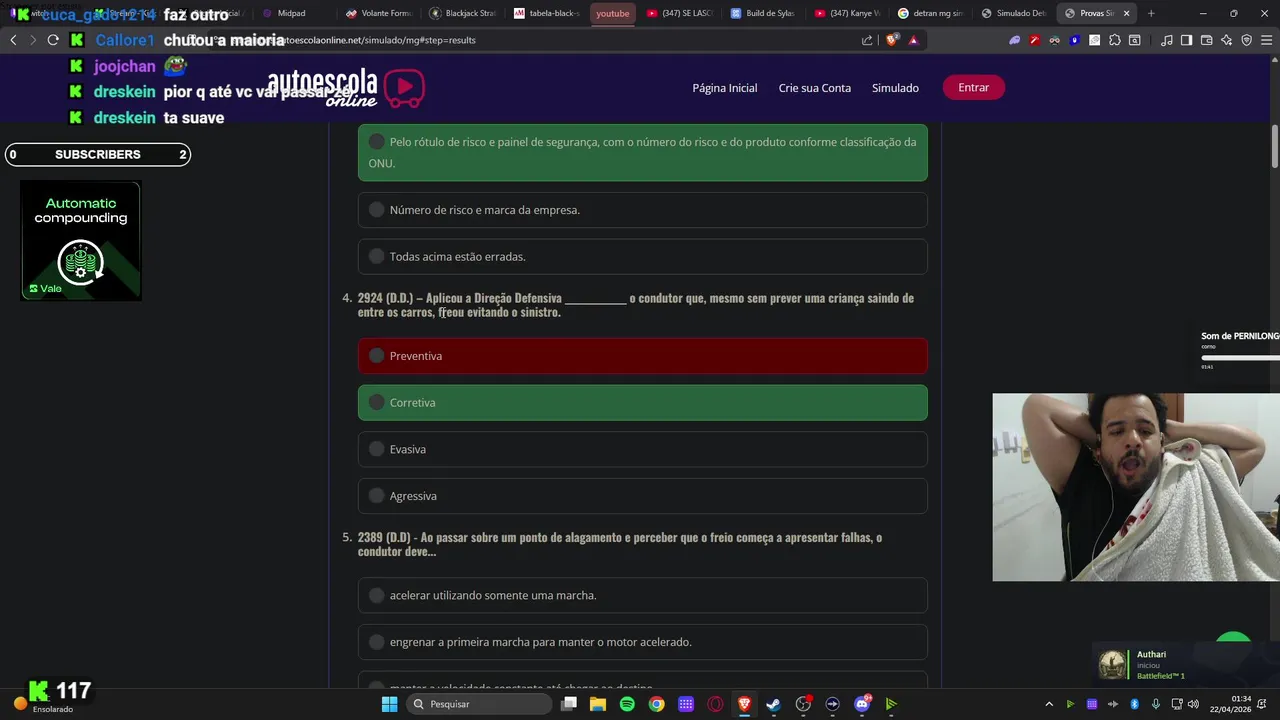The image size is (1280, 720).
Task: Open 'Crie sua Conta' link
Action: tap(815, 88)
